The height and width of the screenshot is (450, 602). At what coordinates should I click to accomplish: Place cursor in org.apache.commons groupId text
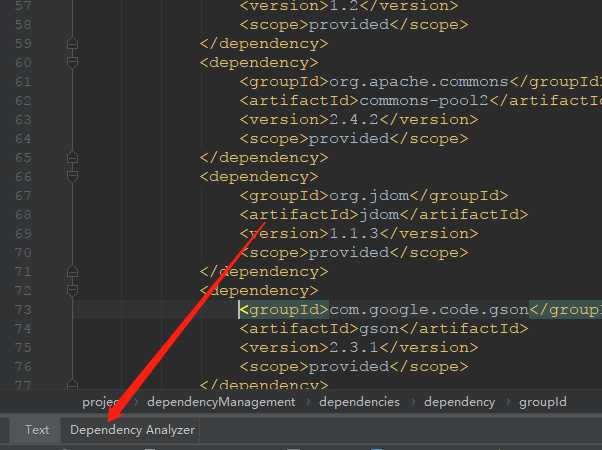click(419, 82)
